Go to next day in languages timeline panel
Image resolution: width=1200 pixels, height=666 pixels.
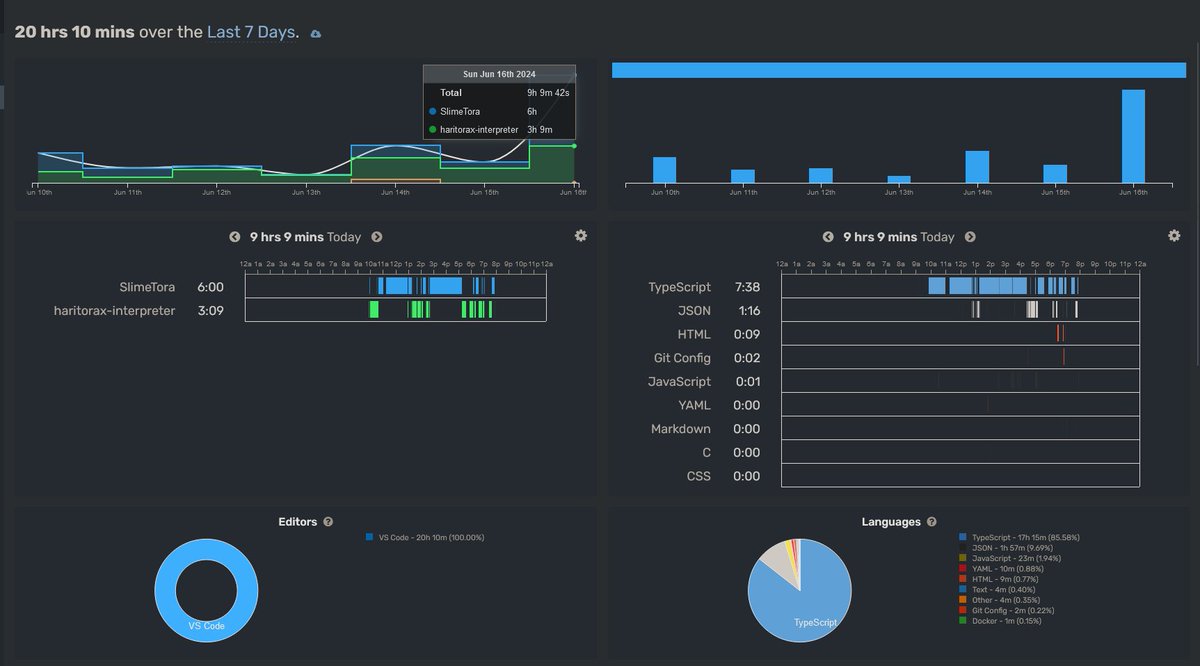(970, 237)
